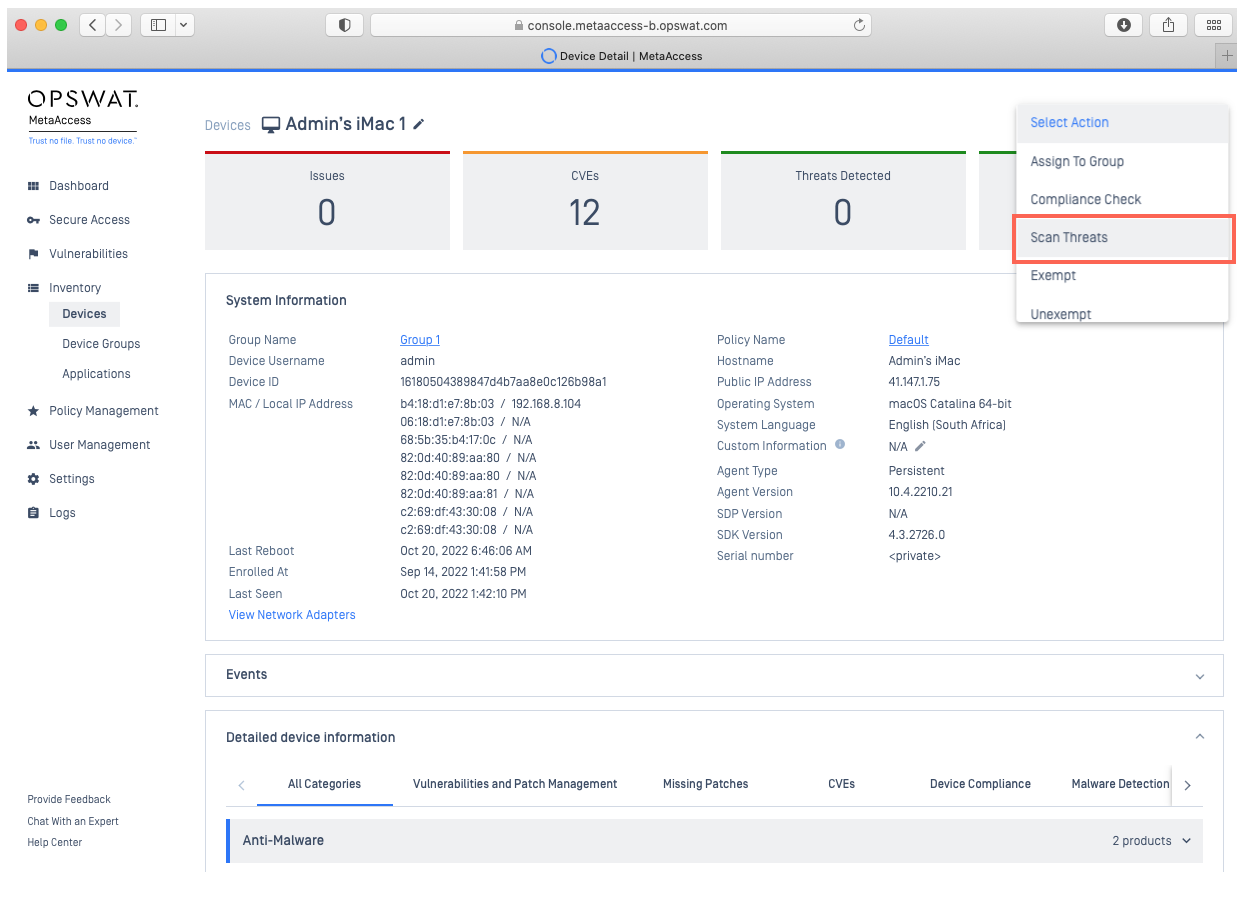Open Default policy link
This screenshot has width=1241, height=923.
909,340
